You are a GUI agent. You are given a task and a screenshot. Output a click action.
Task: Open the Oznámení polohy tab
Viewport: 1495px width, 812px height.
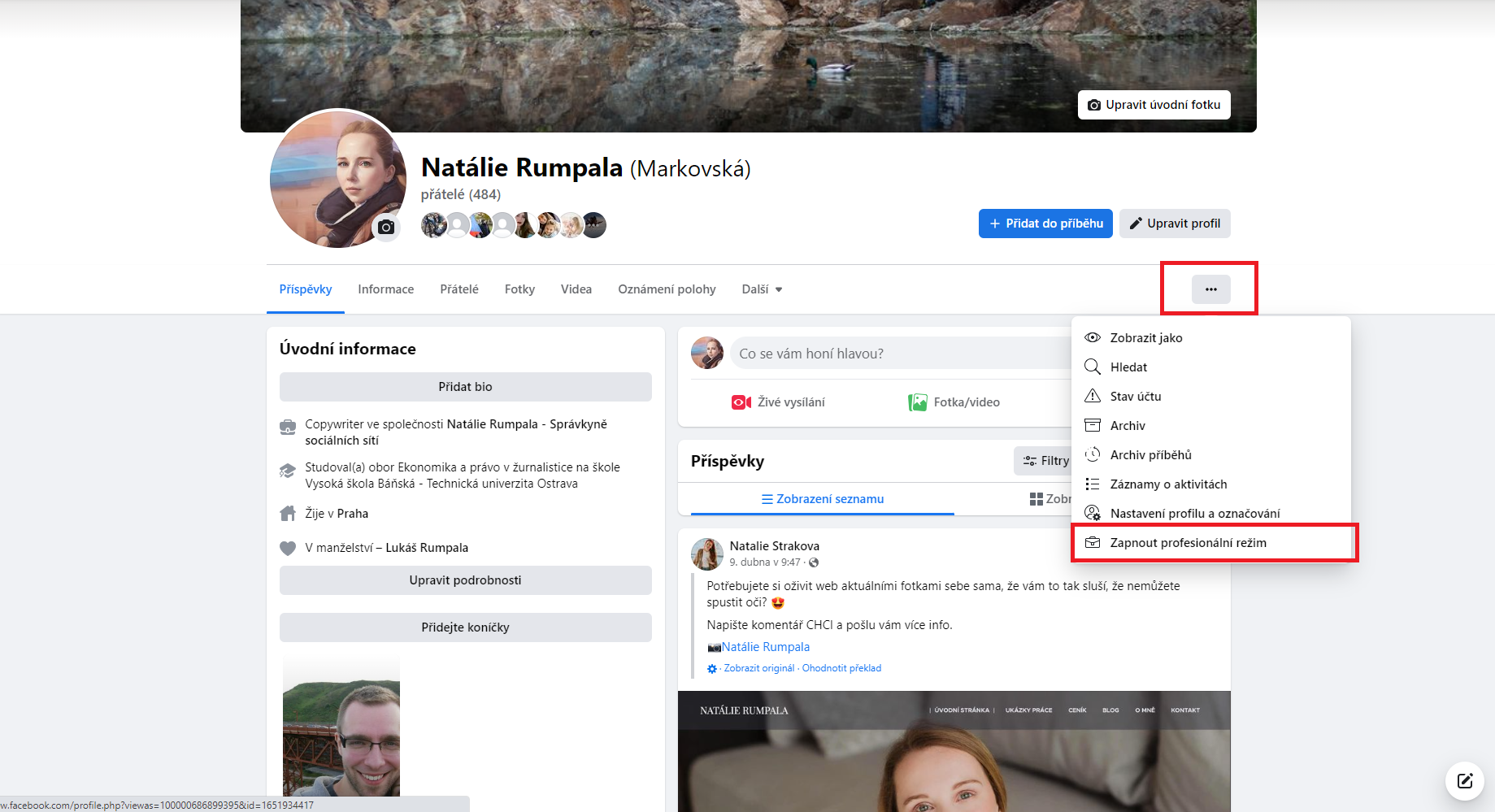[667, 289]
